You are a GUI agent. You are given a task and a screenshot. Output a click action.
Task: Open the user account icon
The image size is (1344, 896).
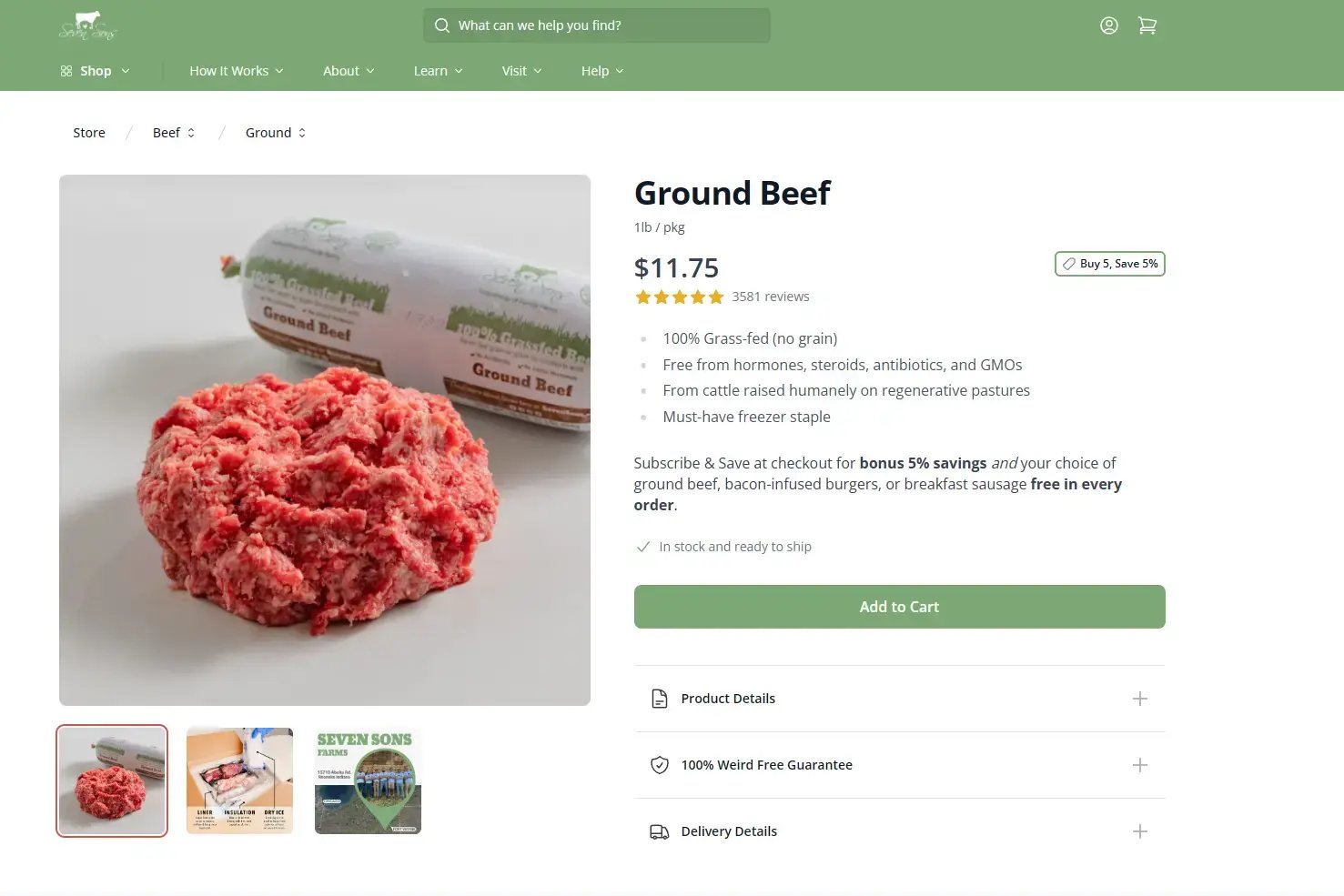[1108, 25]
